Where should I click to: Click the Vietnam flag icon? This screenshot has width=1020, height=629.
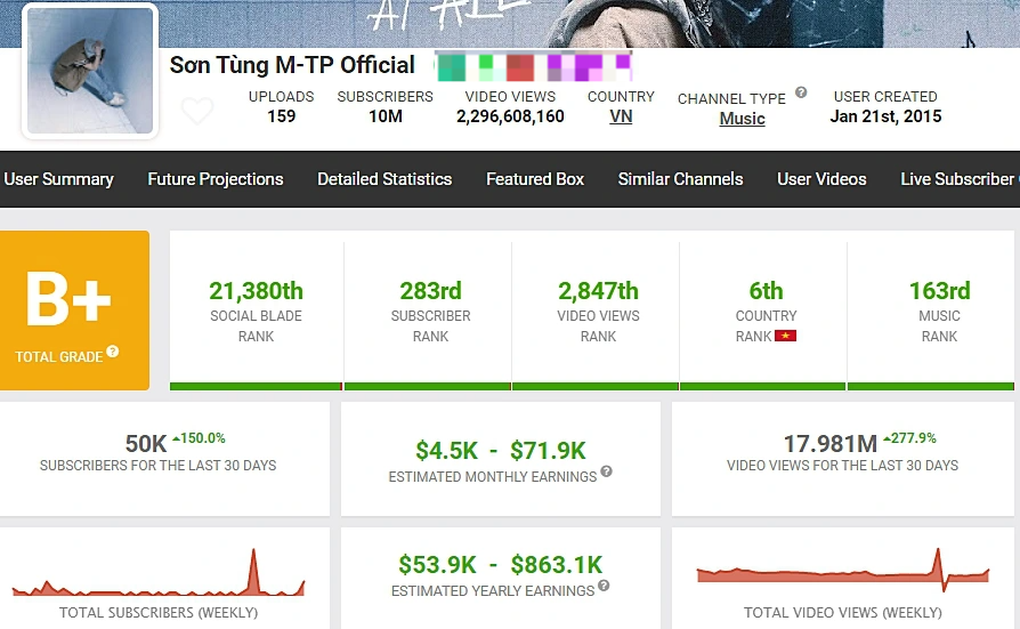coord(785,336)
